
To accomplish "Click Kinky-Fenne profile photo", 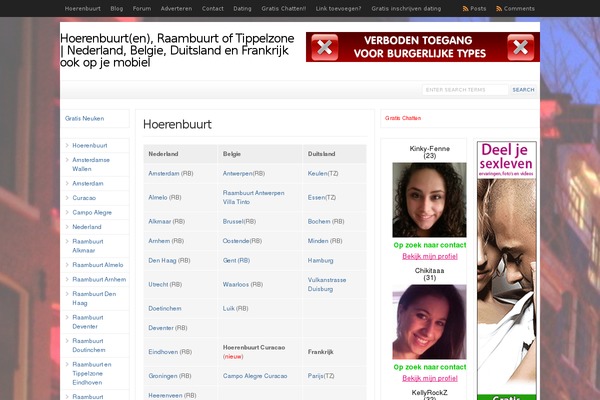I will [429, 200].
